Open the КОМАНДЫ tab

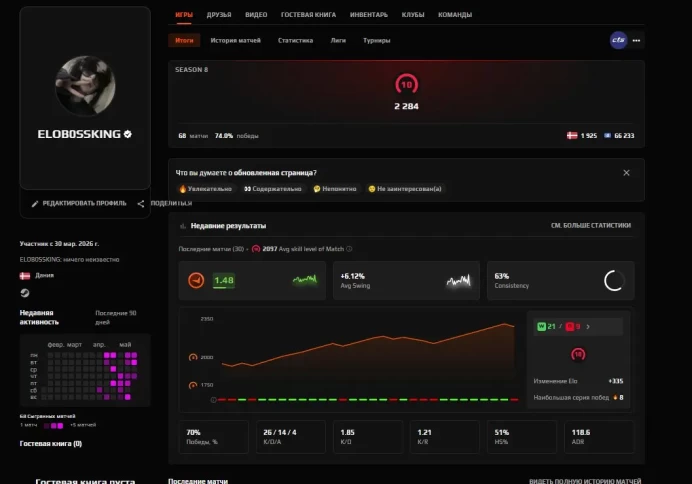[x=455, y=15]
